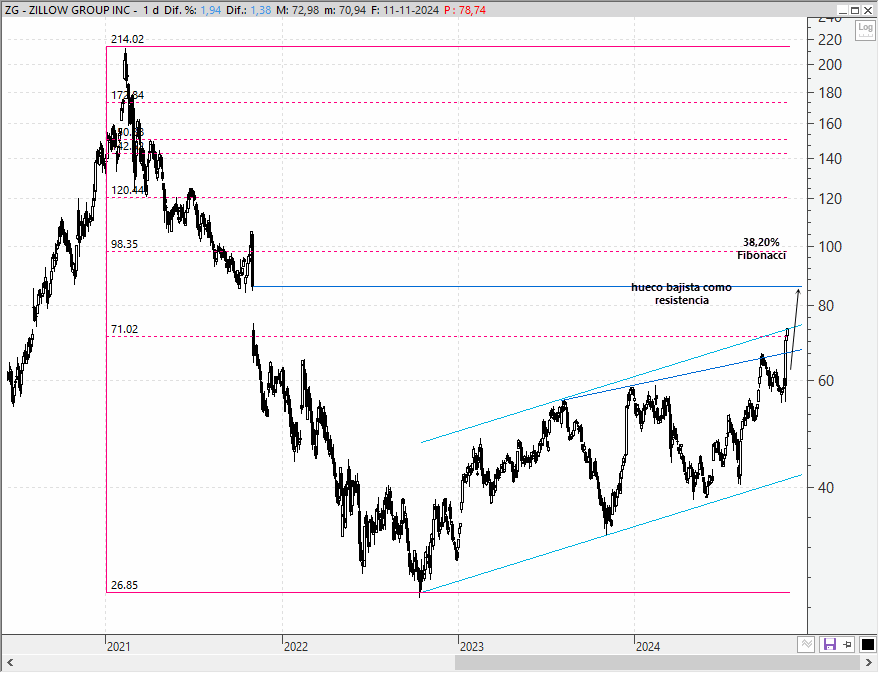
Task: Click the 2022 year label
Action: (295, 647)
